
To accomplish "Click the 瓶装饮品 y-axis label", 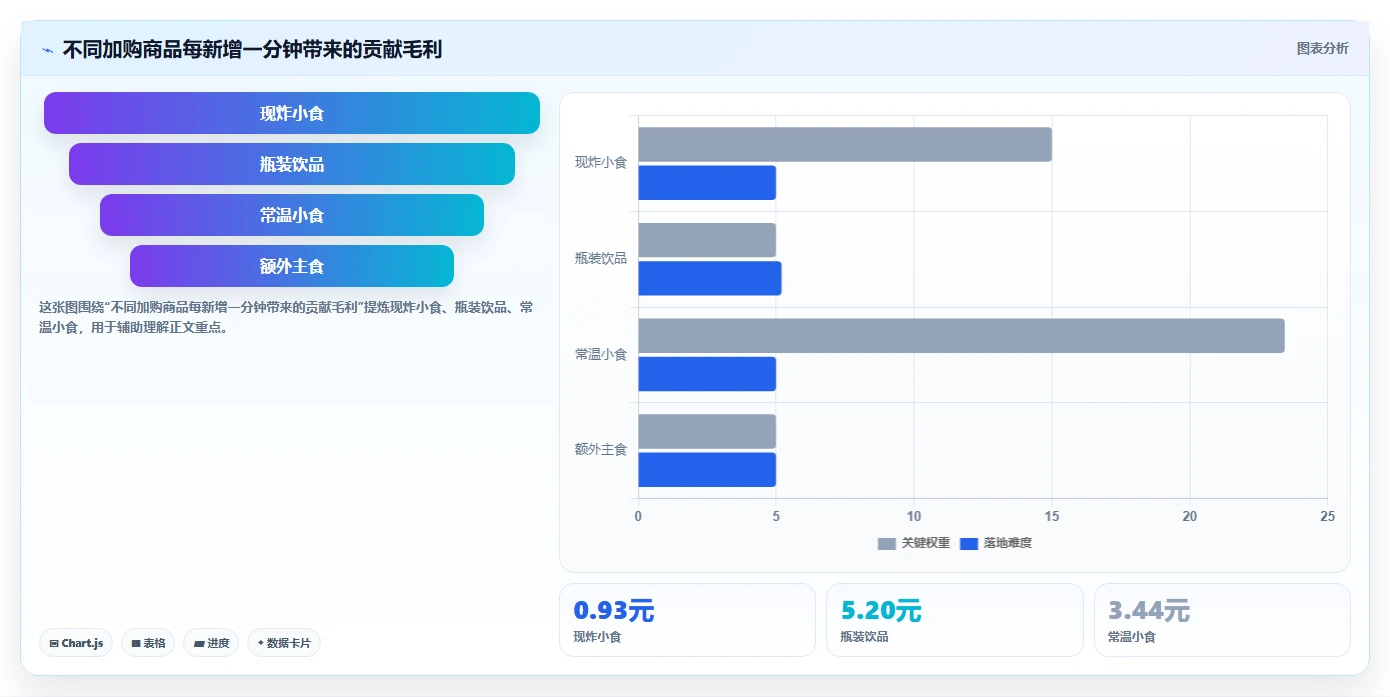I will [601, 258].
